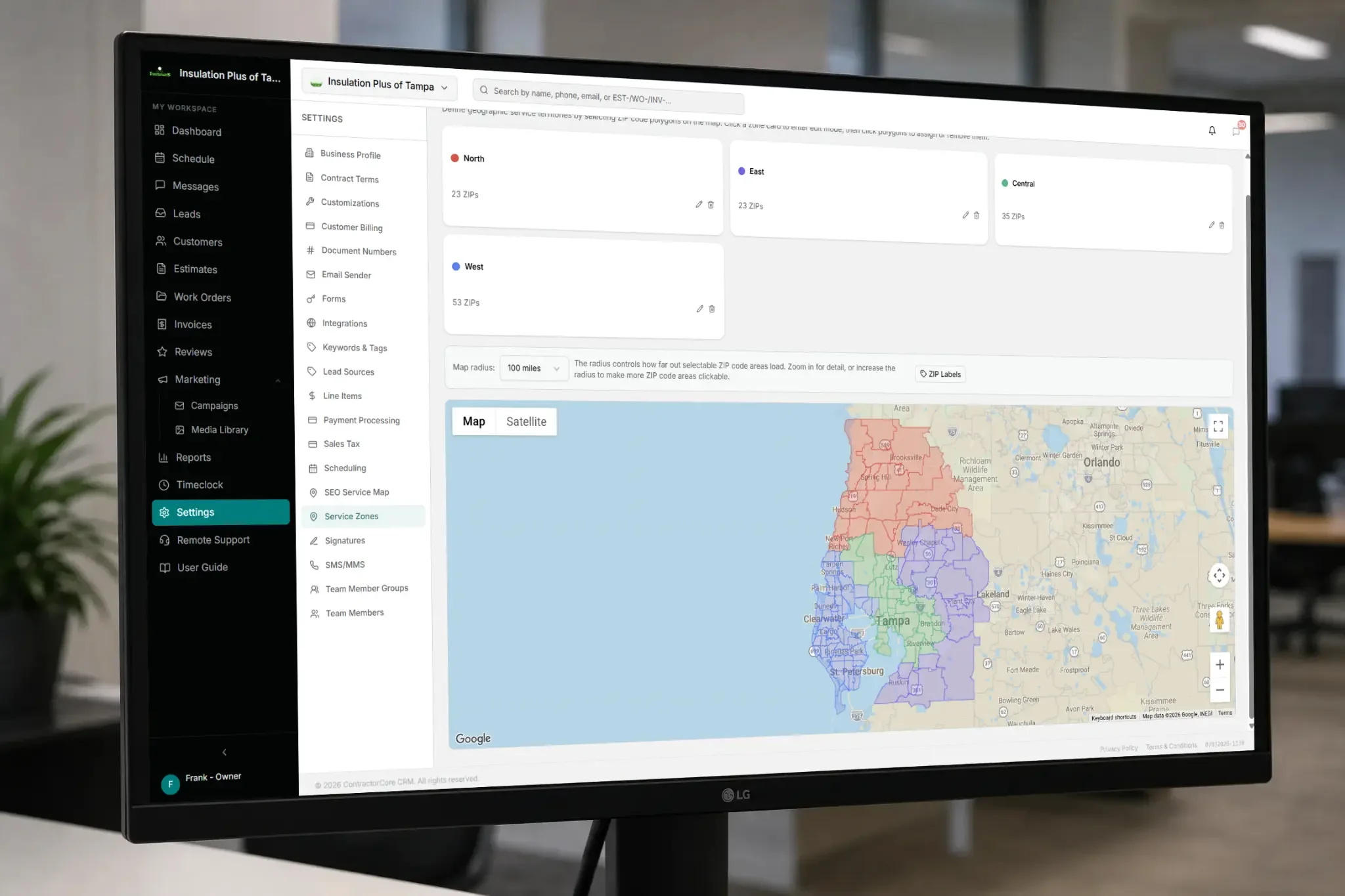Open map Keyboard shortcuts link
The width and height of the screenshot is (1345, 896).
click(1113, 717)
